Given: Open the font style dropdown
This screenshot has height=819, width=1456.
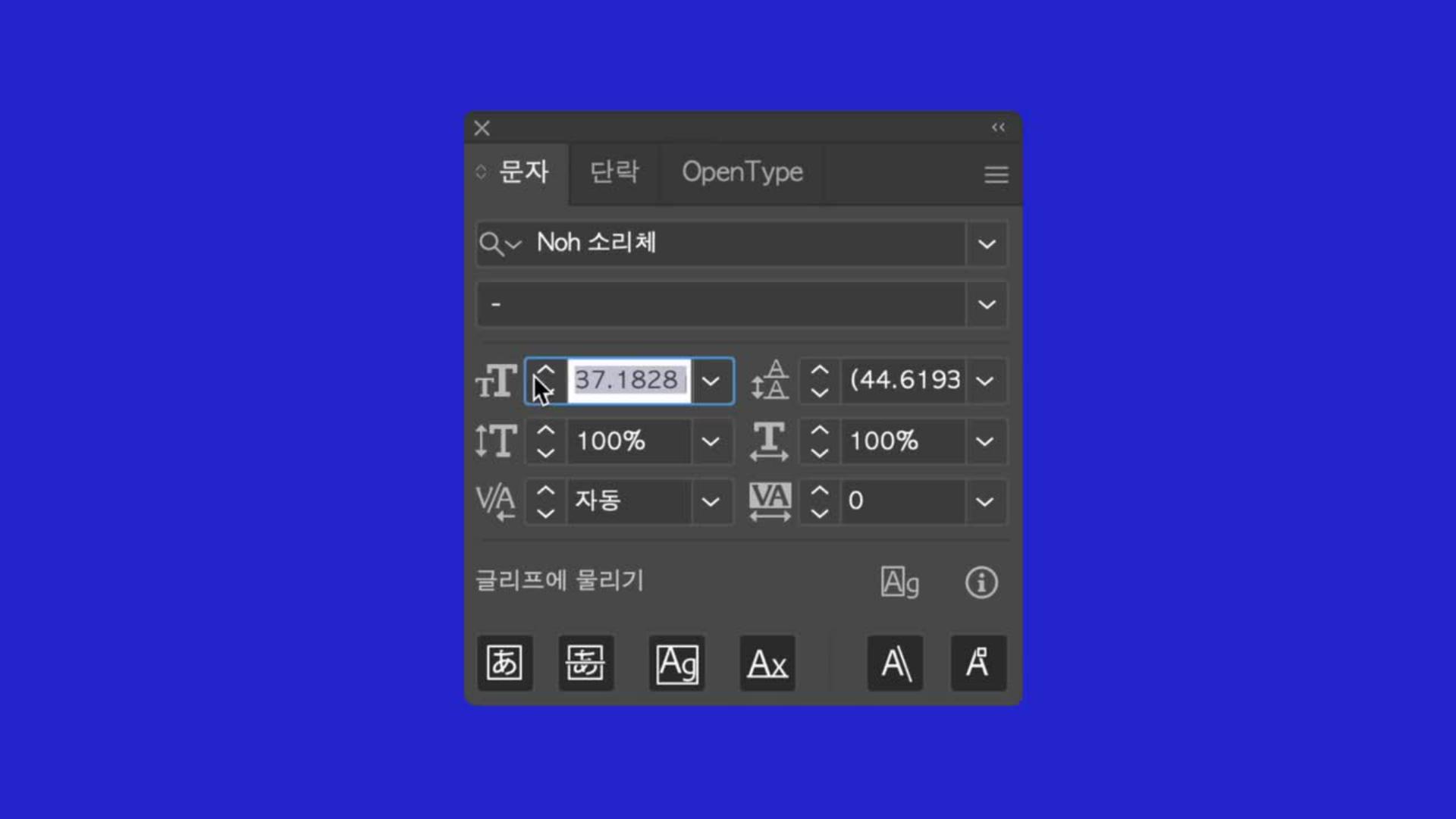Looking at the screenshot, I should 987,305.
